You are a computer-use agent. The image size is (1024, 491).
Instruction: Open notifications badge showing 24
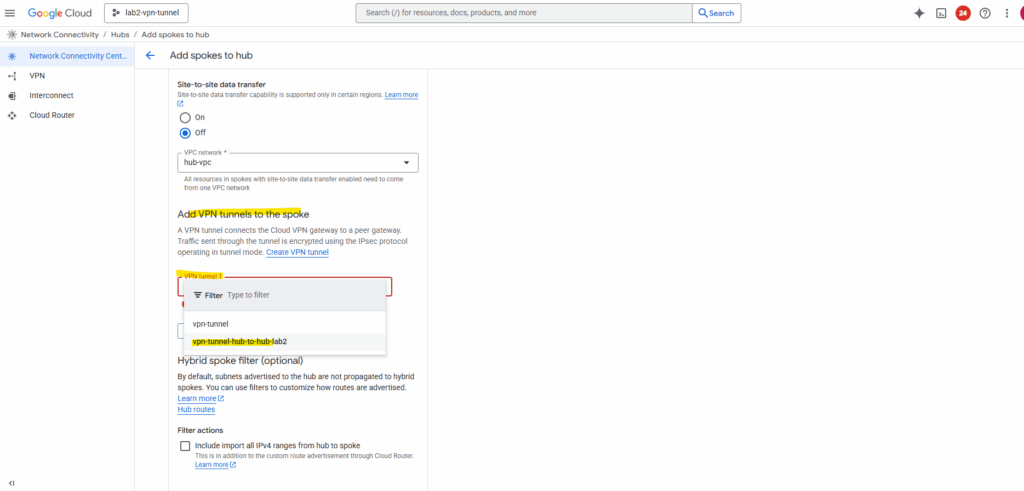tap(963, 13)
